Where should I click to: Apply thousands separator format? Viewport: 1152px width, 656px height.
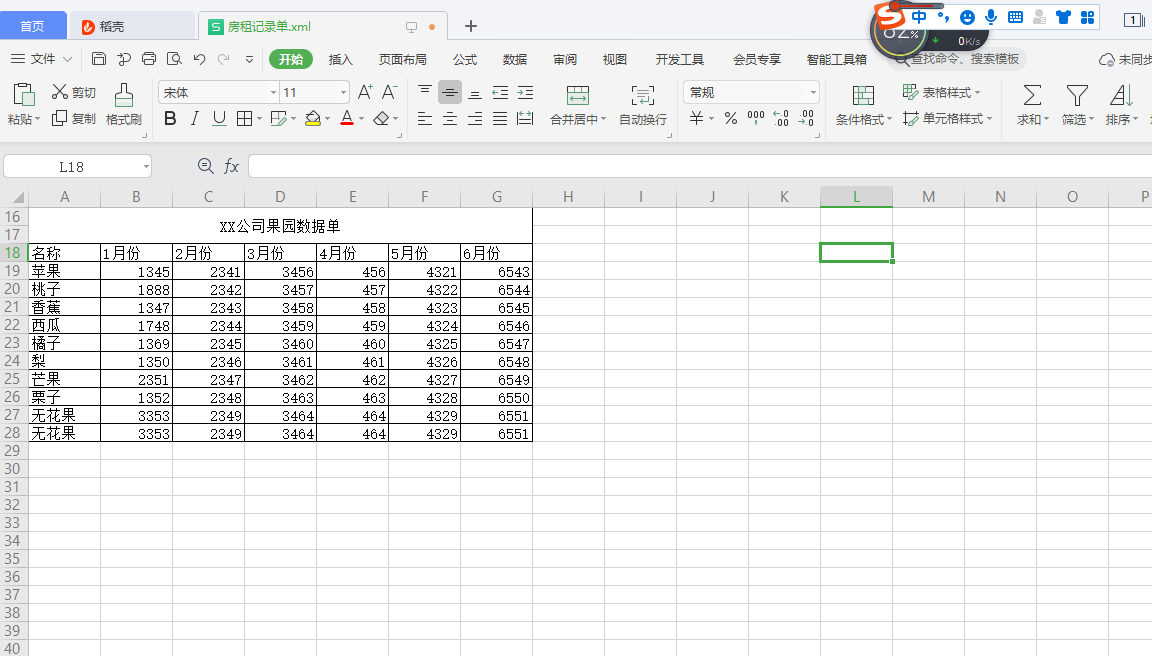point(755,118)
